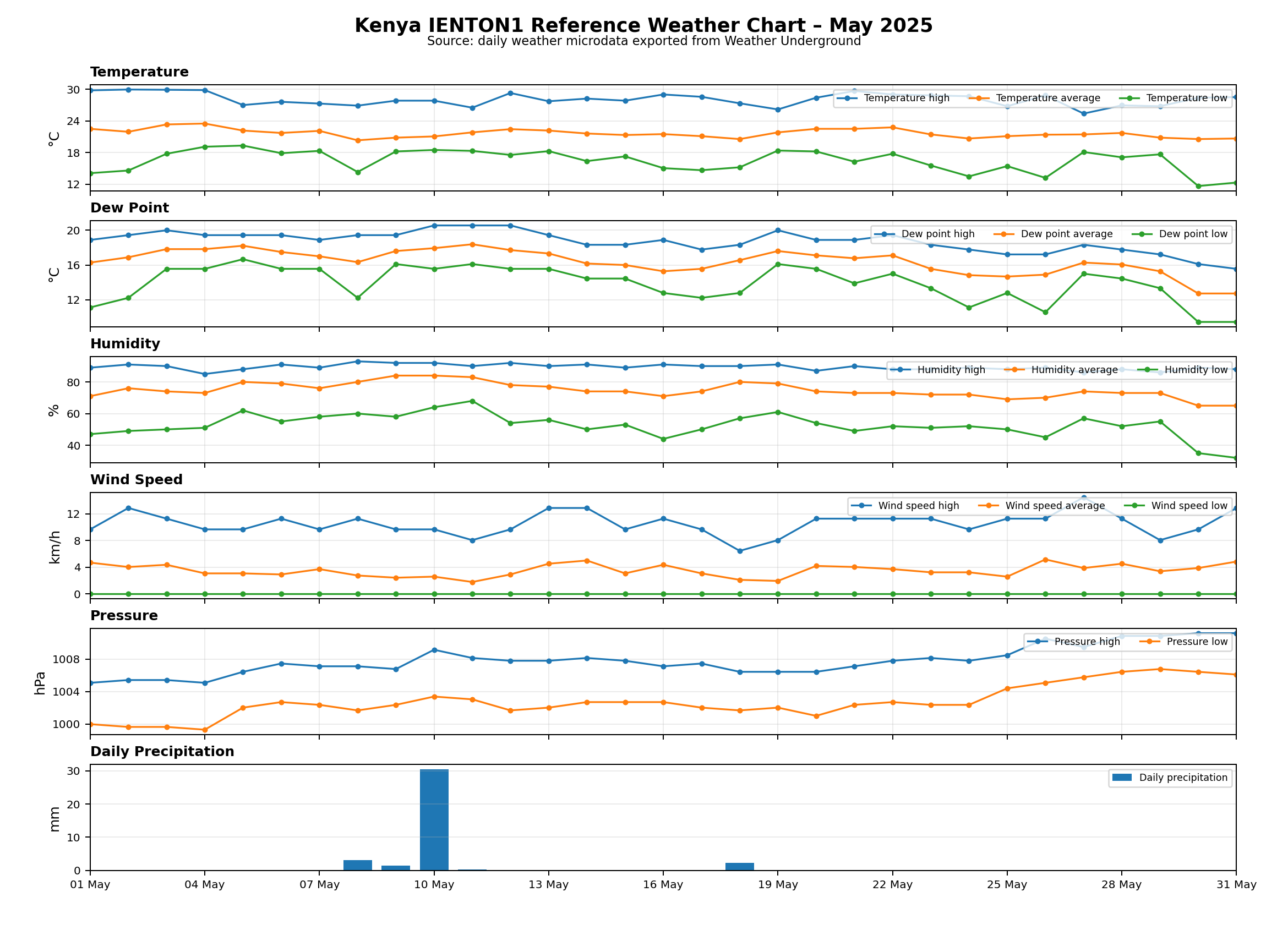Click the 'km/h' y-axis unit label
The width and height of the screenshot is (1288, 941).
[54, 548]
